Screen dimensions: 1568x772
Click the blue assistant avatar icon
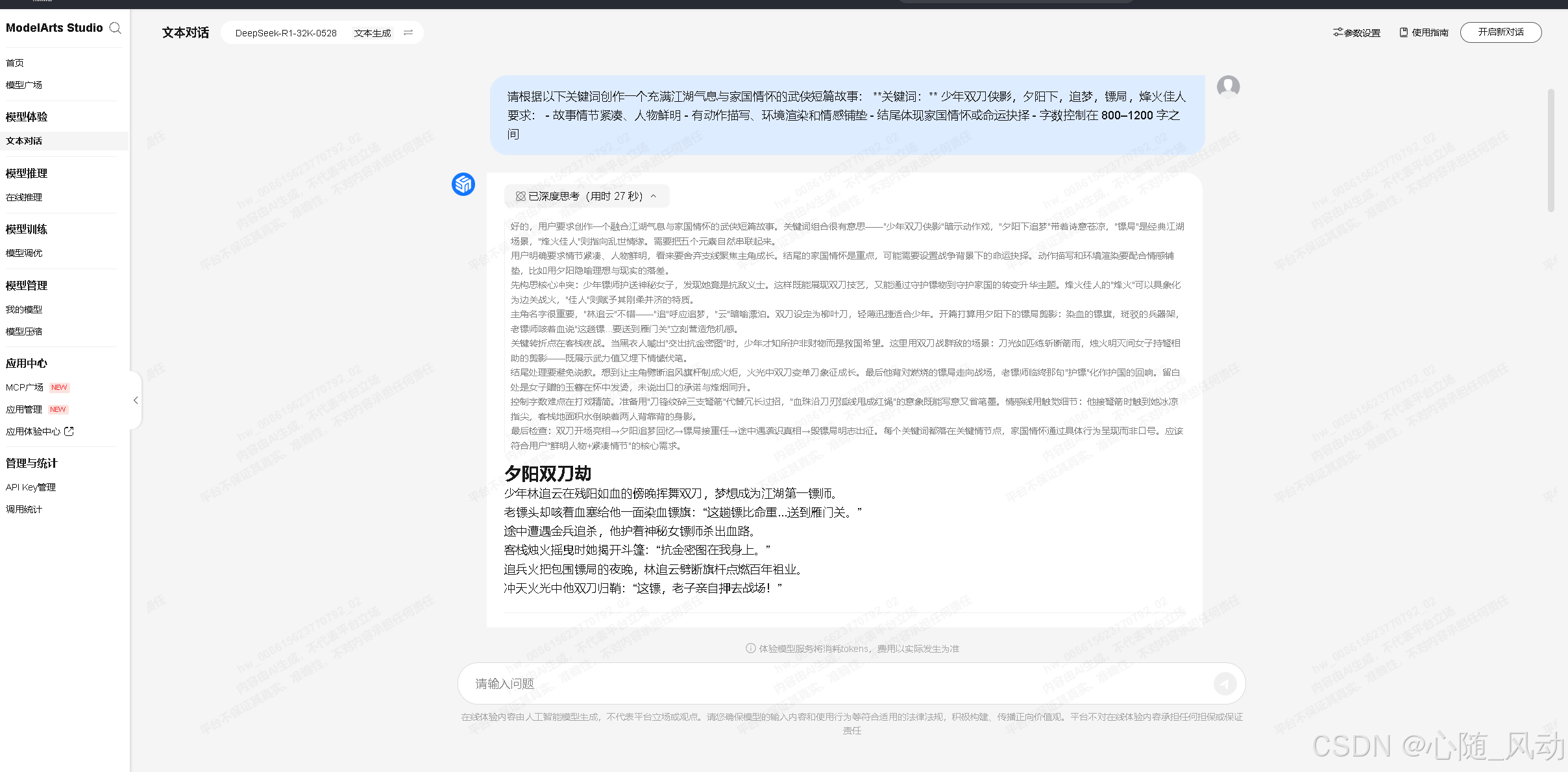click(x=463, y=184)
